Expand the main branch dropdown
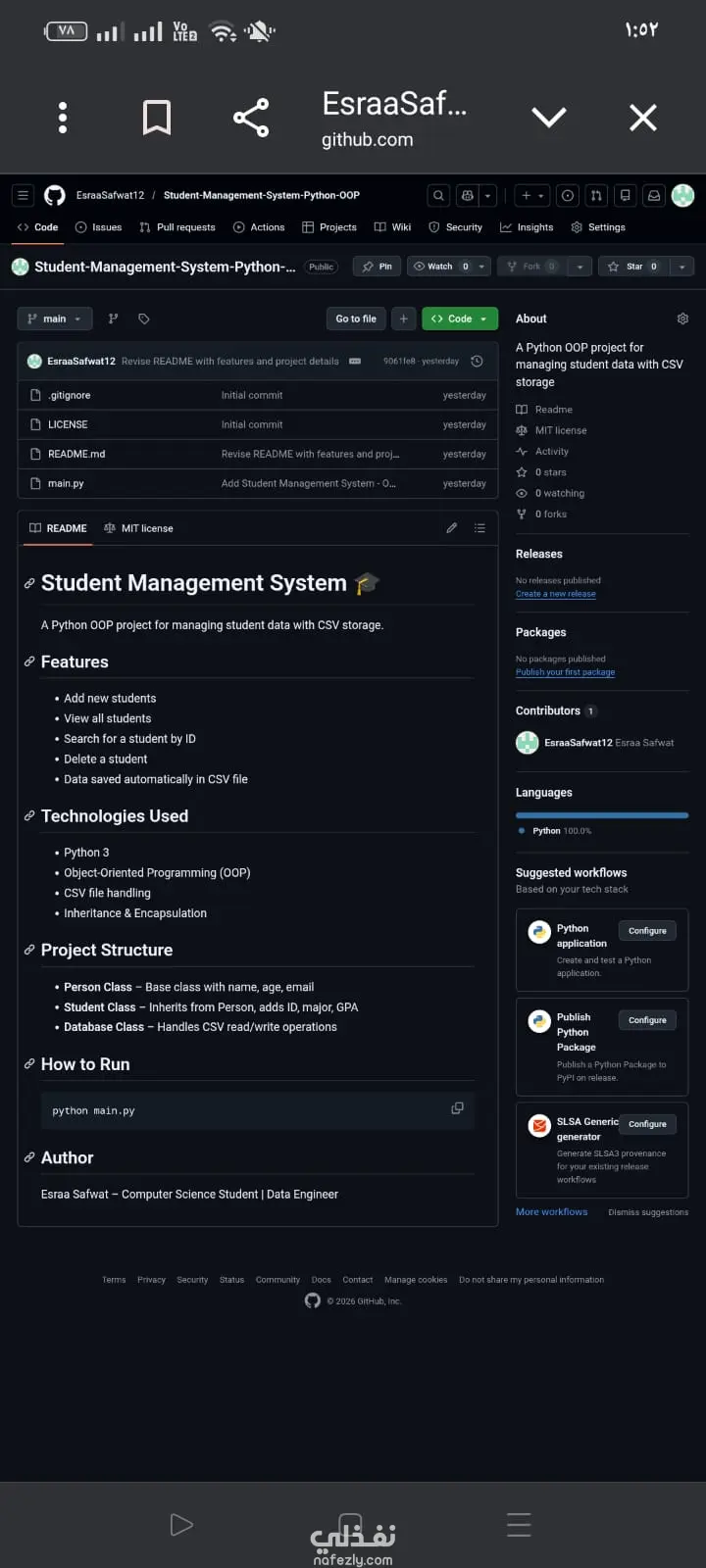Screen dimensions: 706x1568 [55, 318]
